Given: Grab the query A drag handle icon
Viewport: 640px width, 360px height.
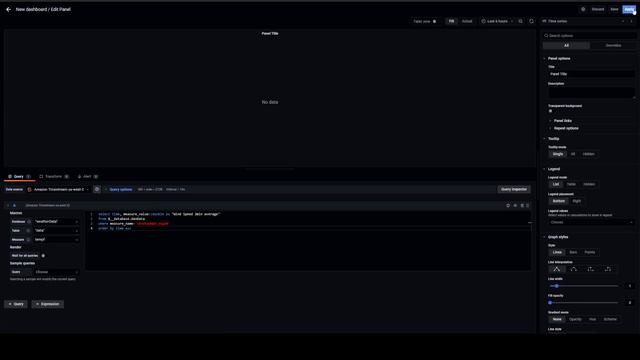Looking at the screenshot, I should tap(528, 205).
